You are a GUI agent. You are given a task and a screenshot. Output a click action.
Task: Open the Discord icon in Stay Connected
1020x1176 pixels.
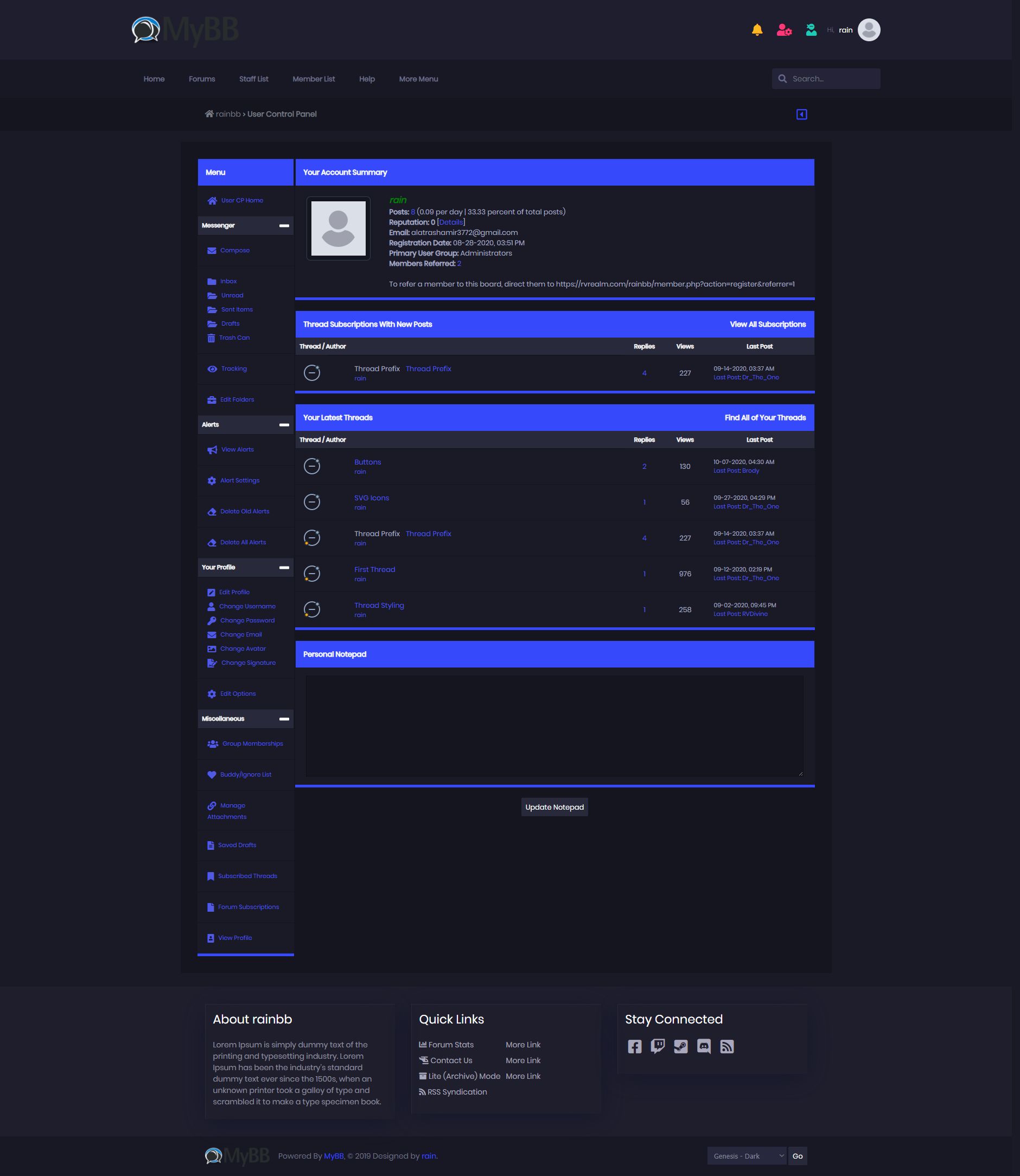click(x=704, y=1046)
